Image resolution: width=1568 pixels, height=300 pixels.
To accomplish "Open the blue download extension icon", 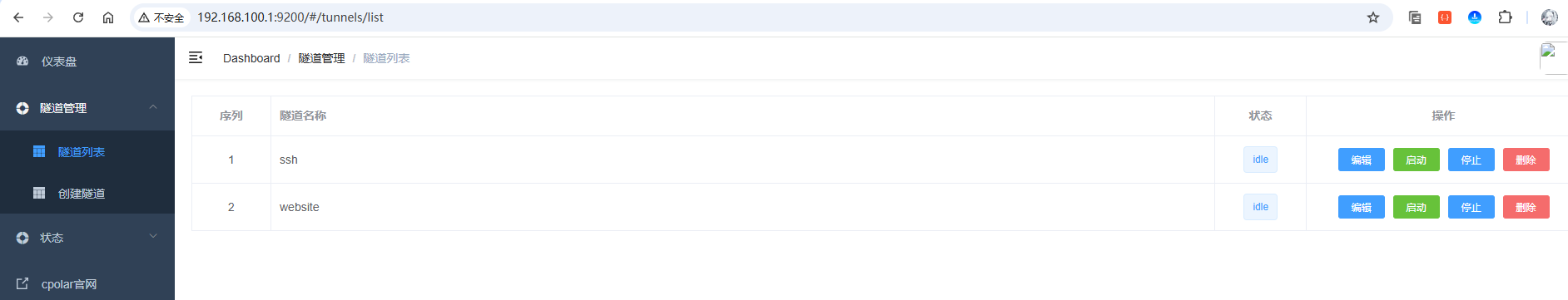I will [1475, 17].
